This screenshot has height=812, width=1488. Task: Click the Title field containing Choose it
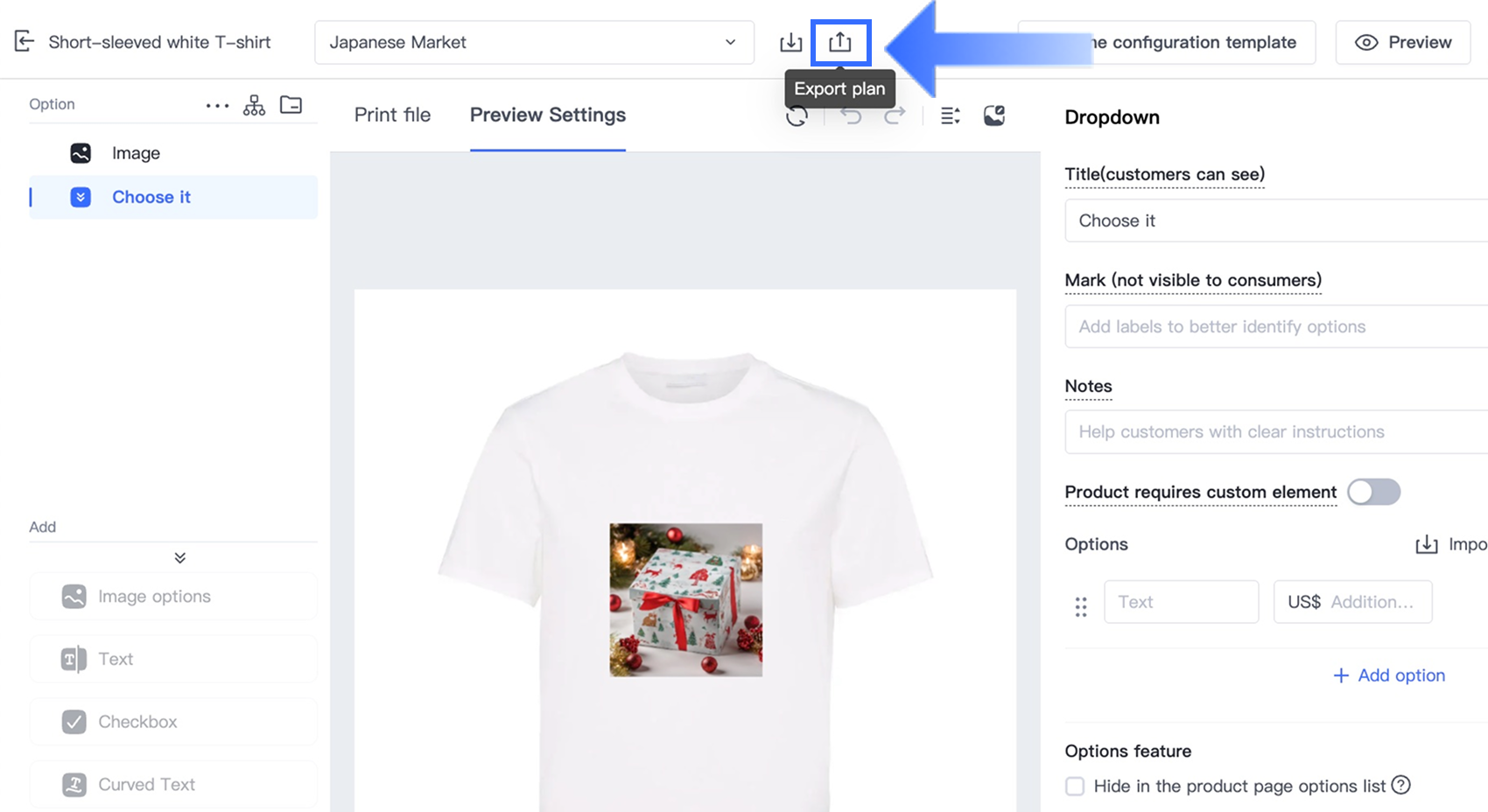pyautogui.click(x=1276, y=220)
